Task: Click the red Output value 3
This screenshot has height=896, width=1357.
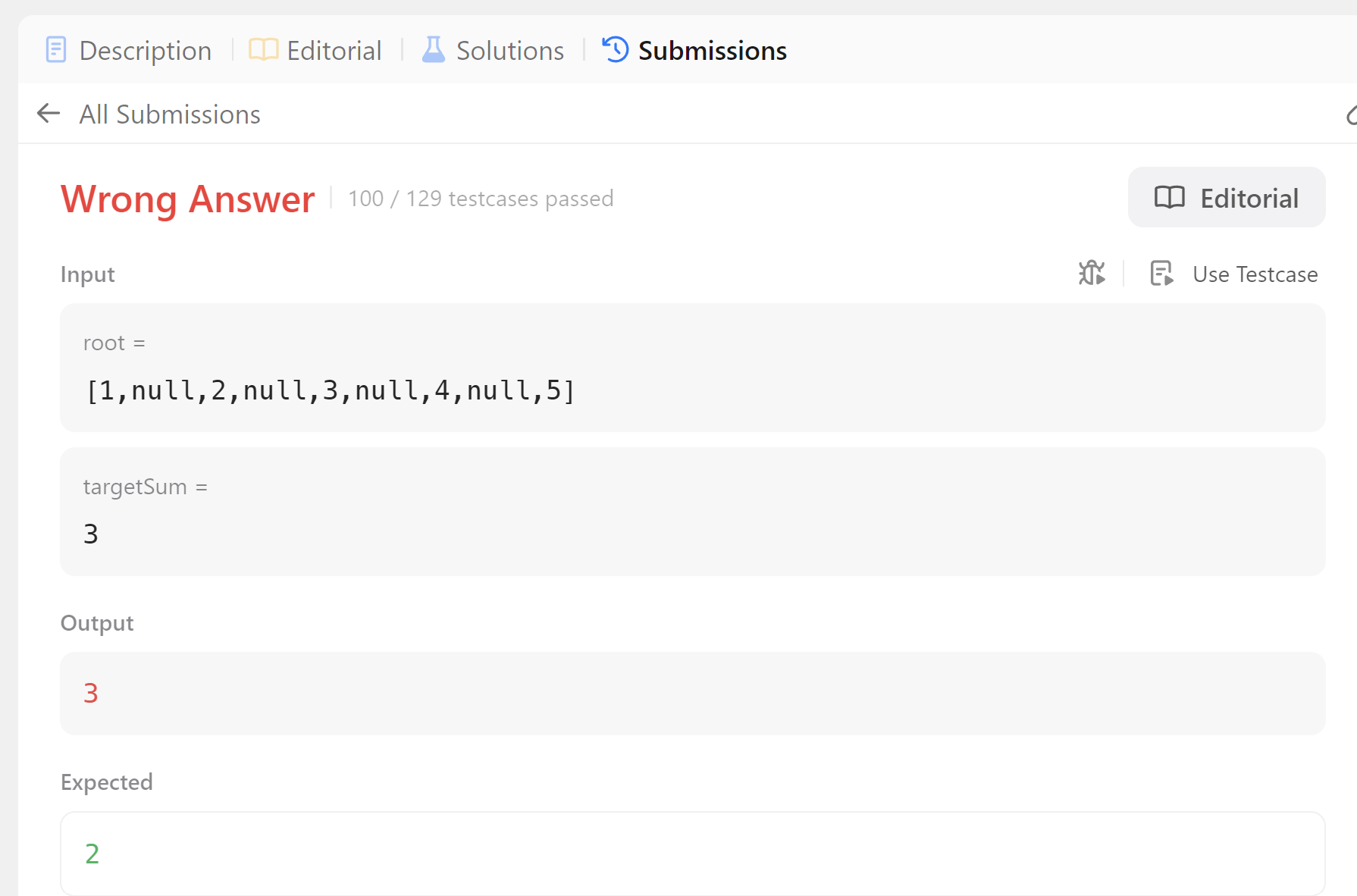Action: 91,693
